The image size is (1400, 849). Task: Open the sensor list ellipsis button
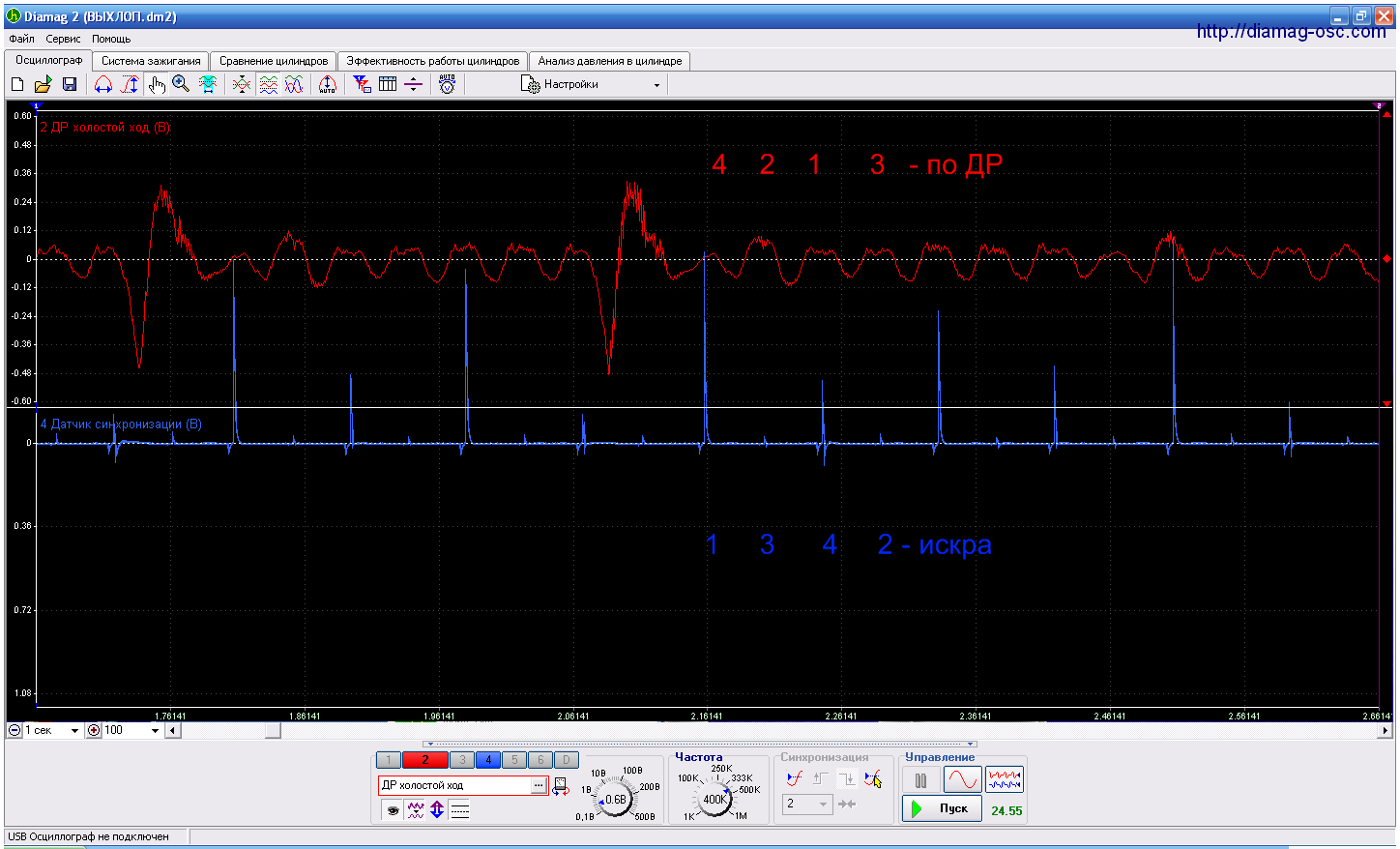pyautogui.click(x=539, y=785)
